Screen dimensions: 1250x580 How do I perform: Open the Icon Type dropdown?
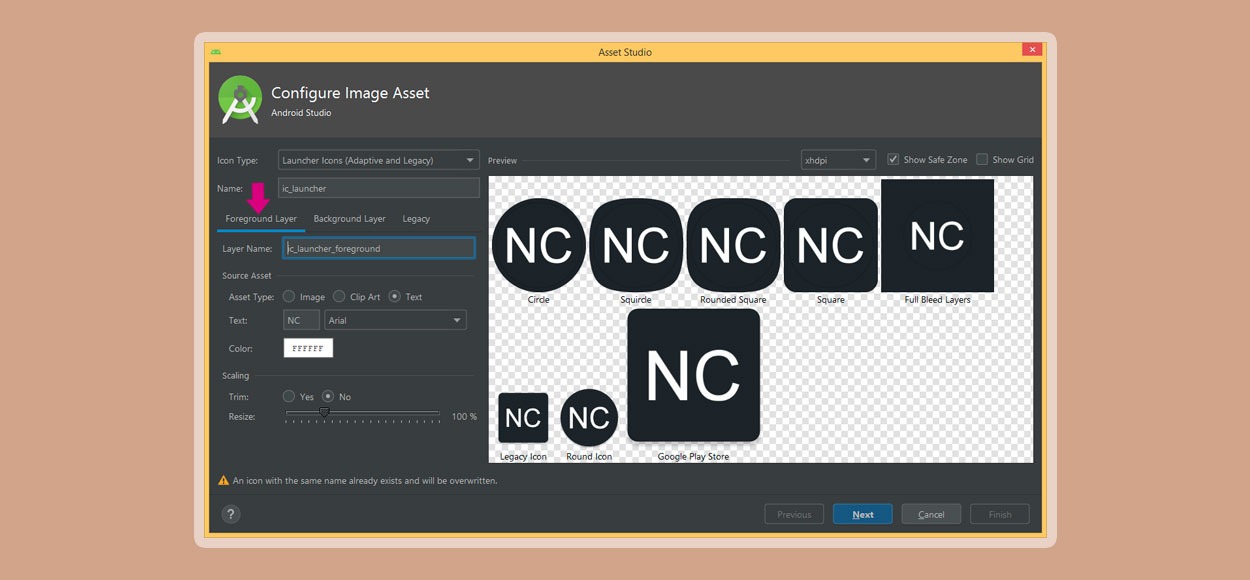tap(378, 160)
